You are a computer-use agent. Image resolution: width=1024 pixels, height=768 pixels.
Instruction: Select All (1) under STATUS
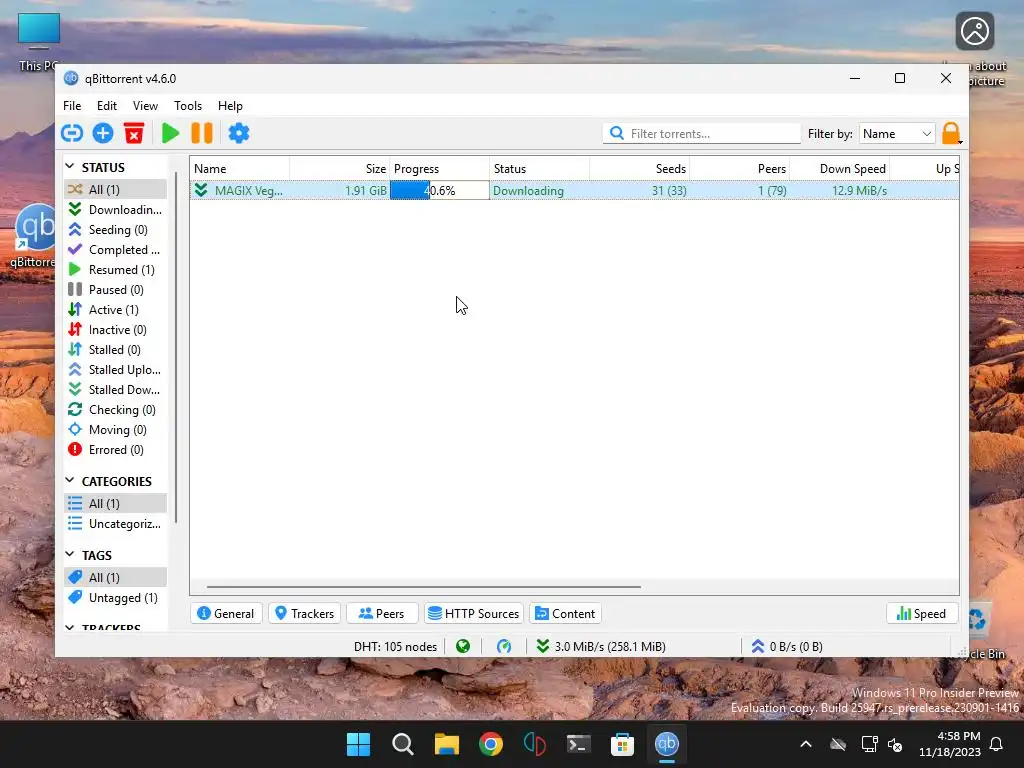116,189
